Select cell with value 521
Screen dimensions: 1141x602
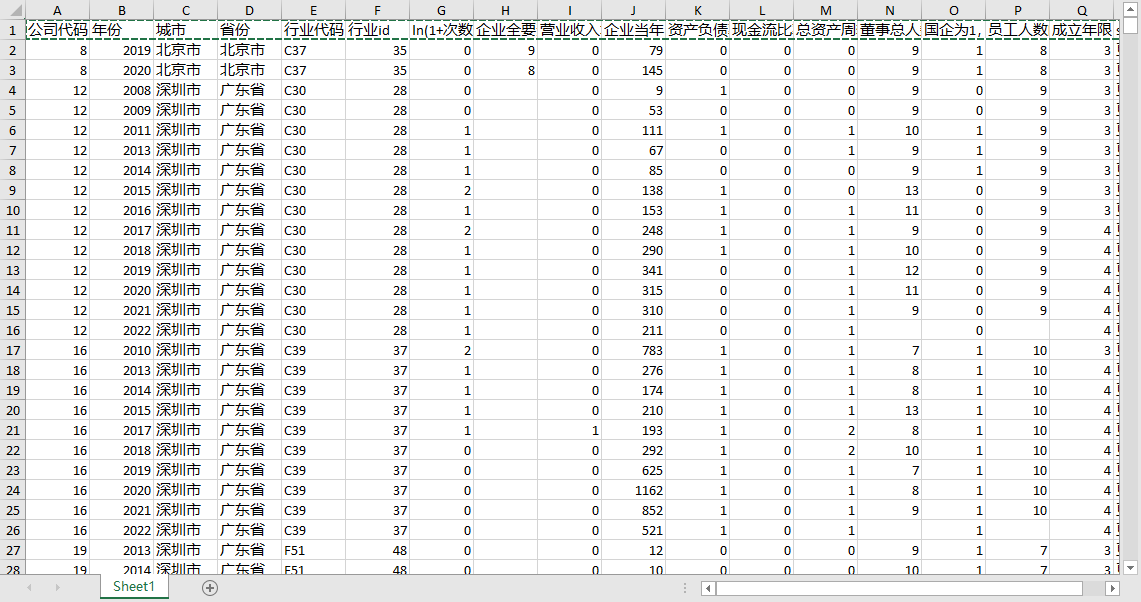[x=634, y=531]
